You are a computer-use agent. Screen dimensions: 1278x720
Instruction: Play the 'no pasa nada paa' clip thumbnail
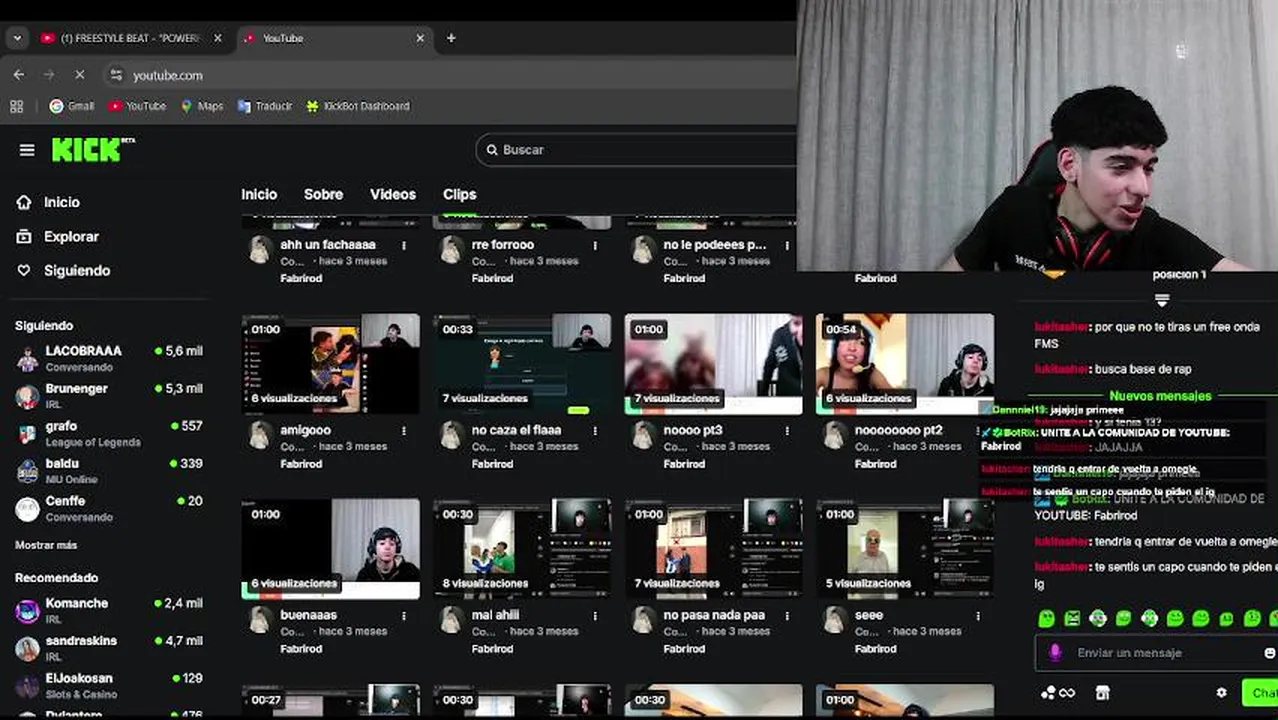(714, 549)
